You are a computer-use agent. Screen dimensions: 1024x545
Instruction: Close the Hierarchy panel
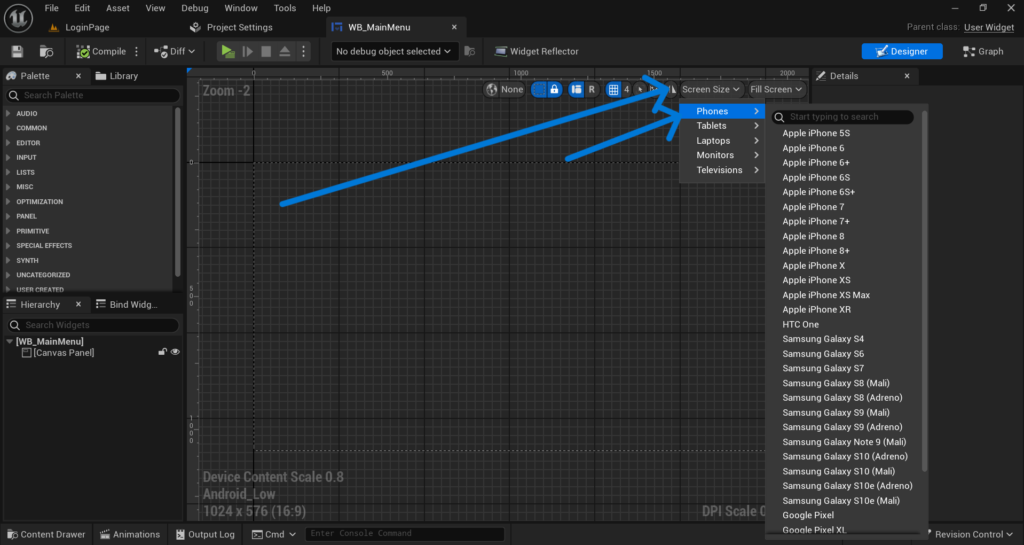[x=78, y=305]
